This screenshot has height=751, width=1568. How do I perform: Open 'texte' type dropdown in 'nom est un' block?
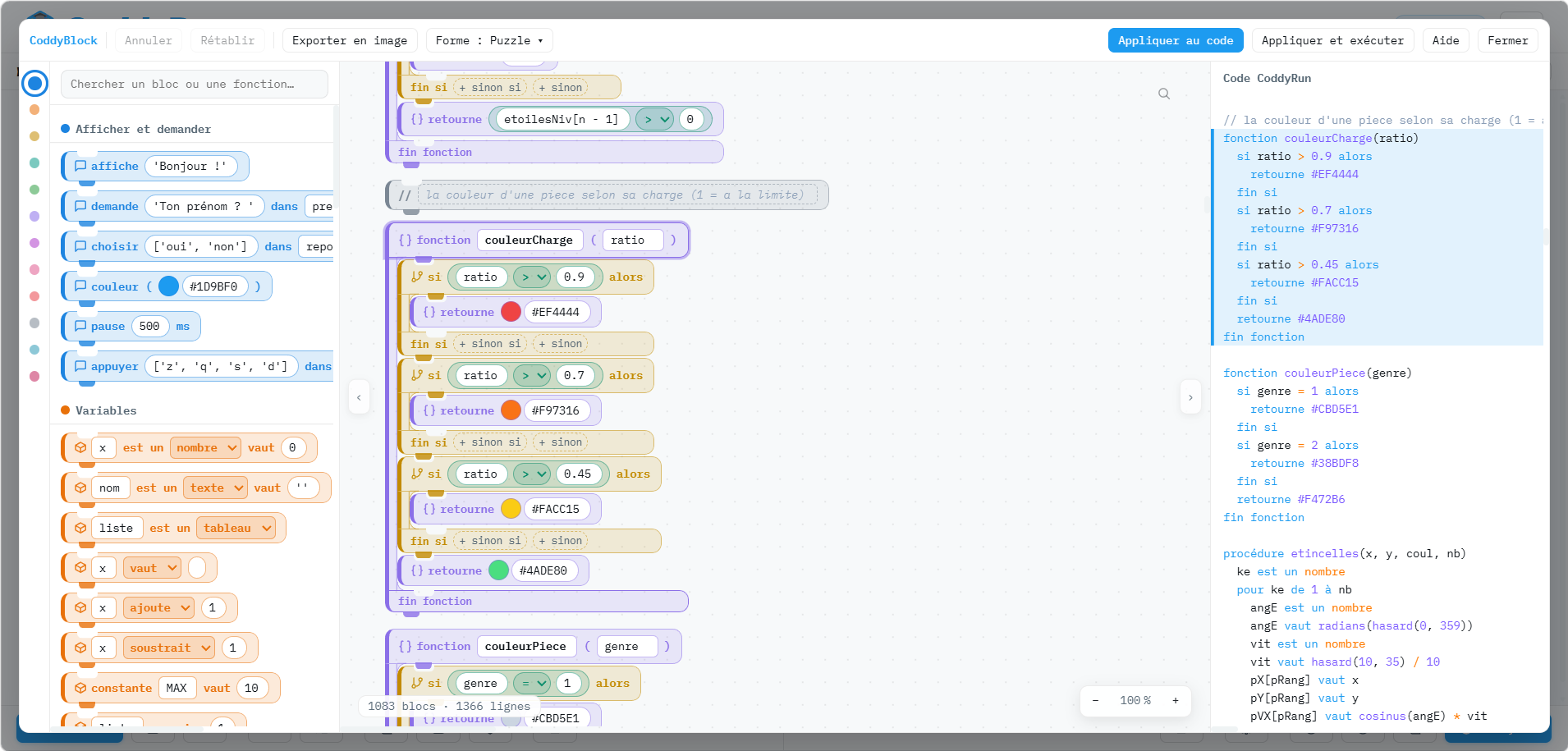[215, 488]
